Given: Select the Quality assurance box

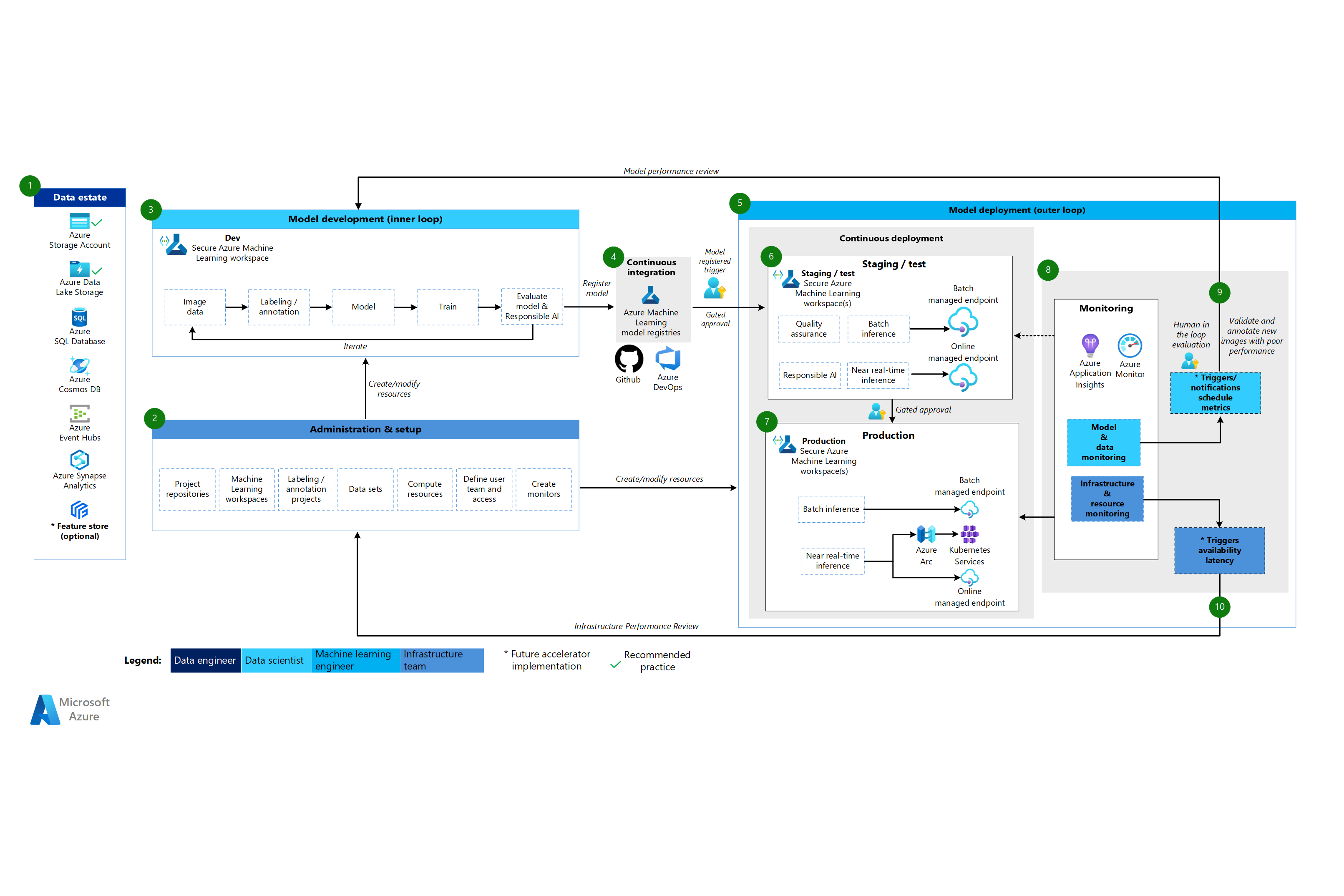Looking at the screenshot, I should point(808,329).
